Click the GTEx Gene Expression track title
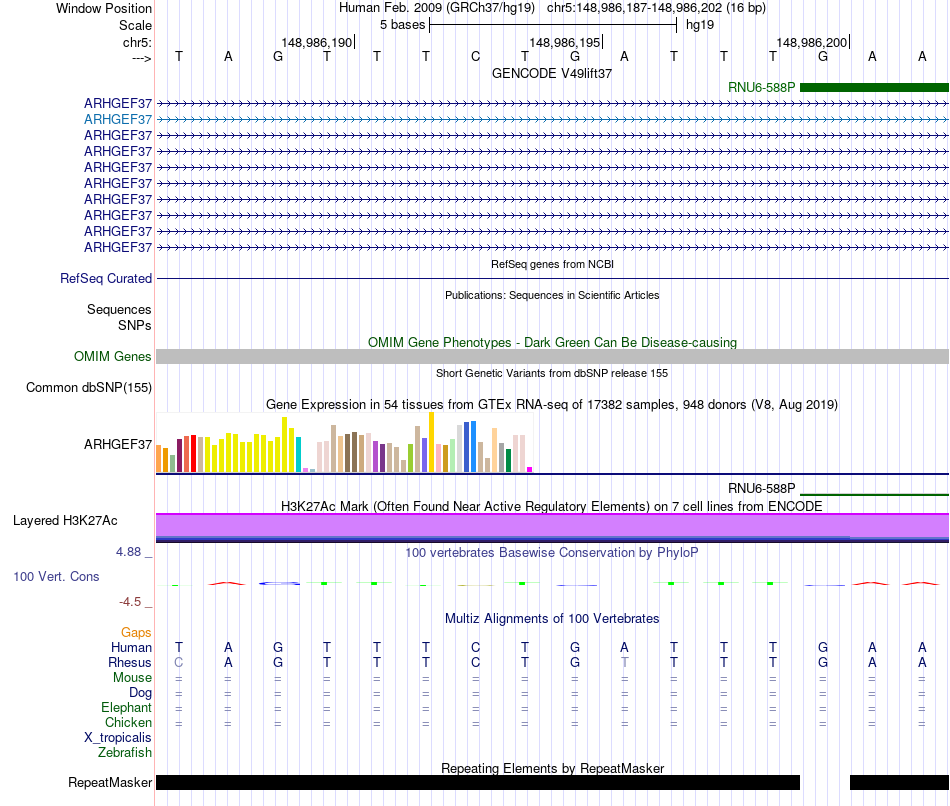Viewport: 950px width, 806px height. click(x=552, y=404)
